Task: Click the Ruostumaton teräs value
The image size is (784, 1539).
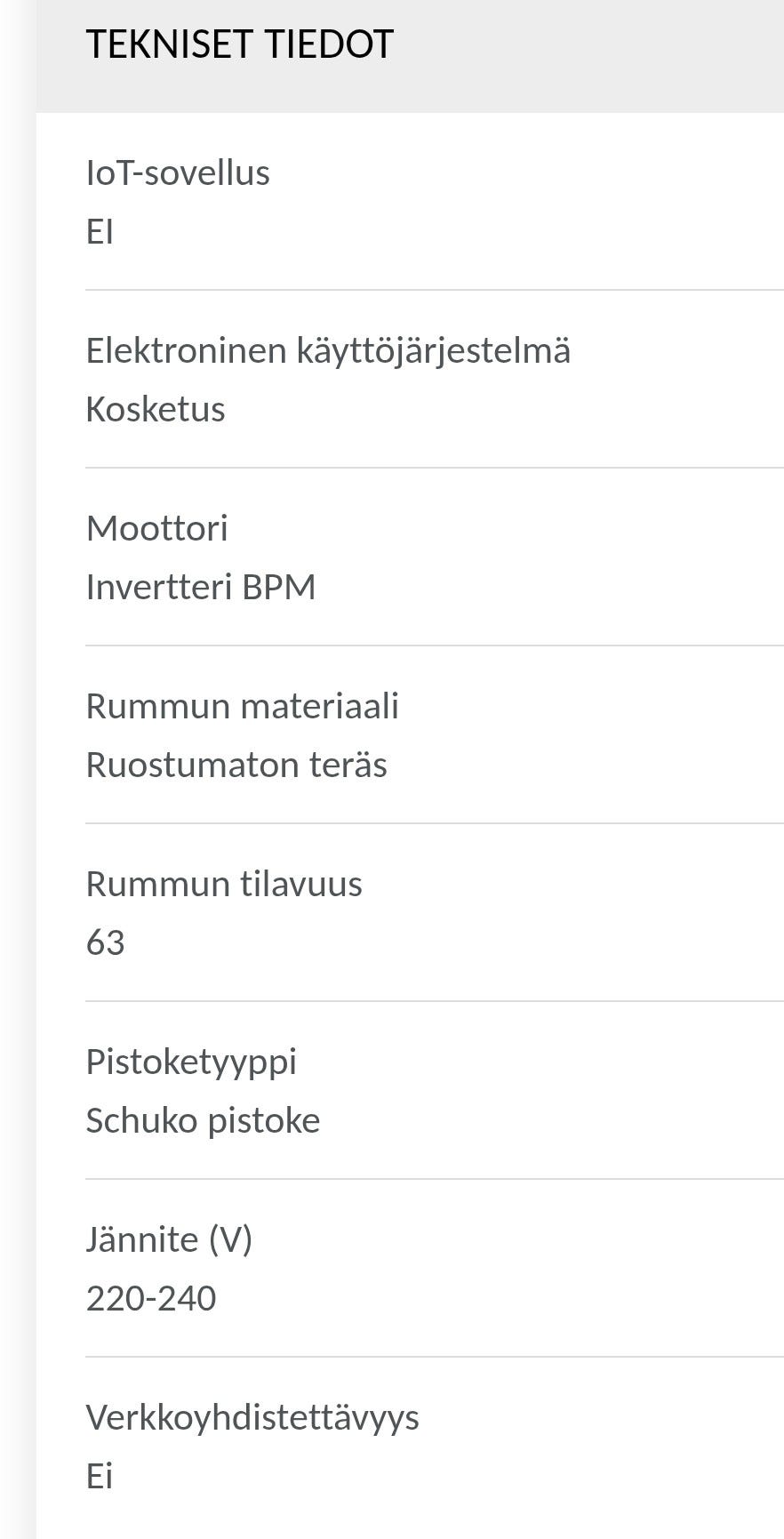Action: (236, 765)
